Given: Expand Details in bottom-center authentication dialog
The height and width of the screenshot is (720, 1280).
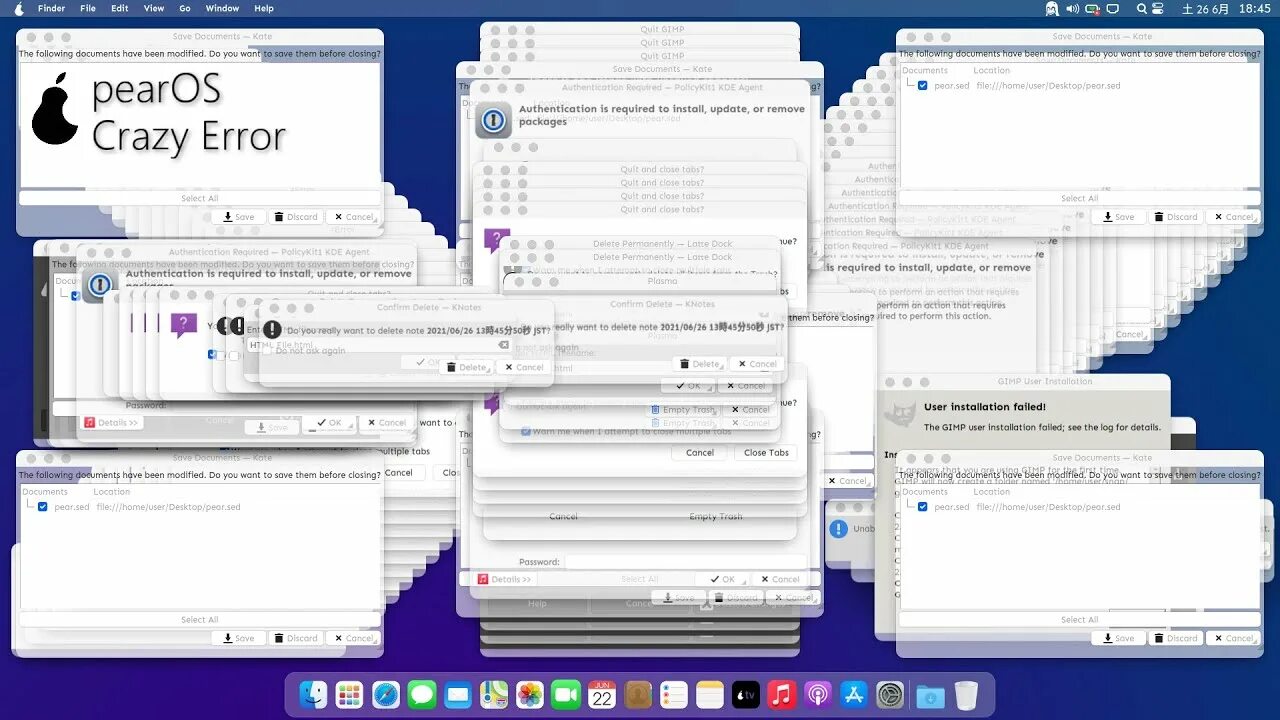Looking at the screenshot, I should click(x=505, y=579).
